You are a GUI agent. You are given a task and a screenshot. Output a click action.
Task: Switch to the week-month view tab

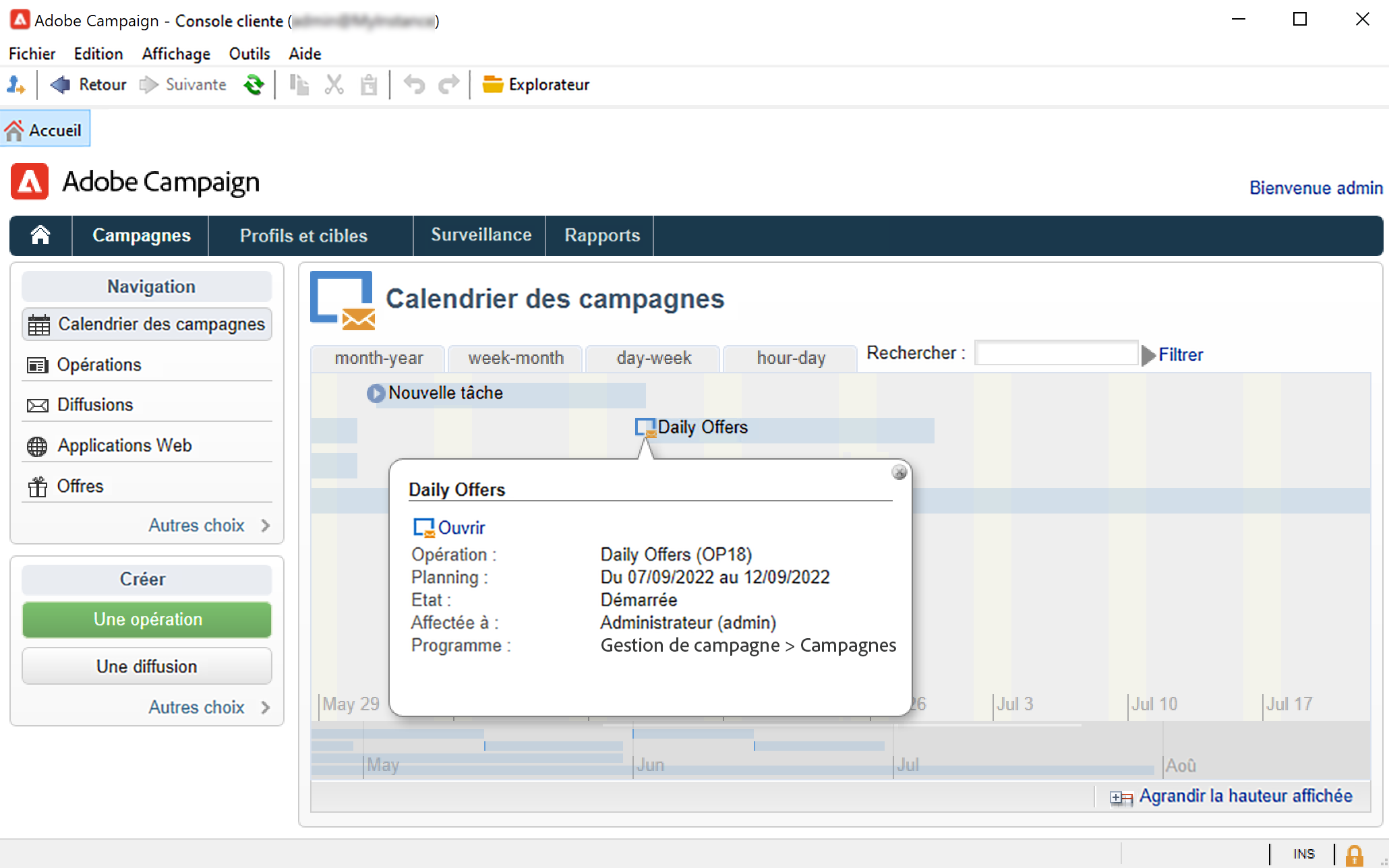(516, 358)
